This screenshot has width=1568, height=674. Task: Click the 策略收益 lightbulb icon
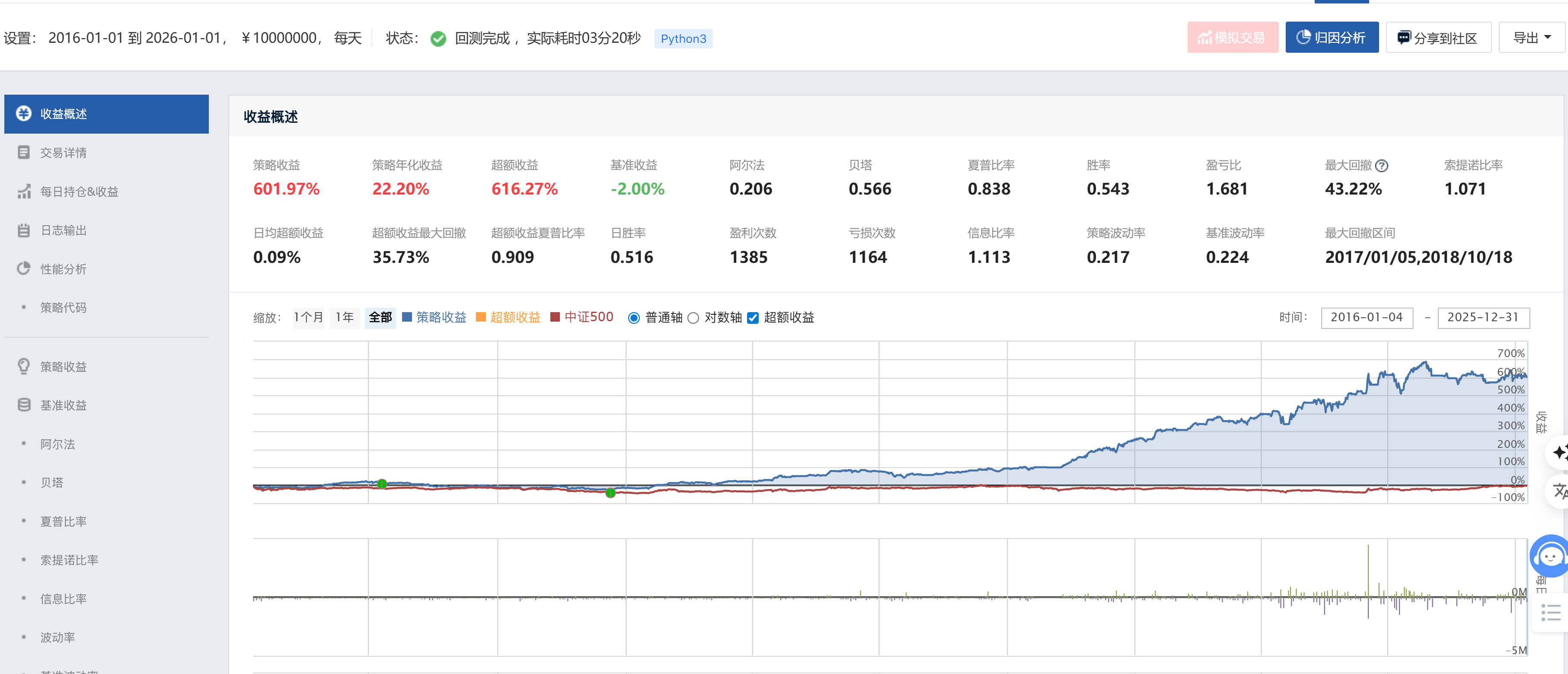coord(24,366)
